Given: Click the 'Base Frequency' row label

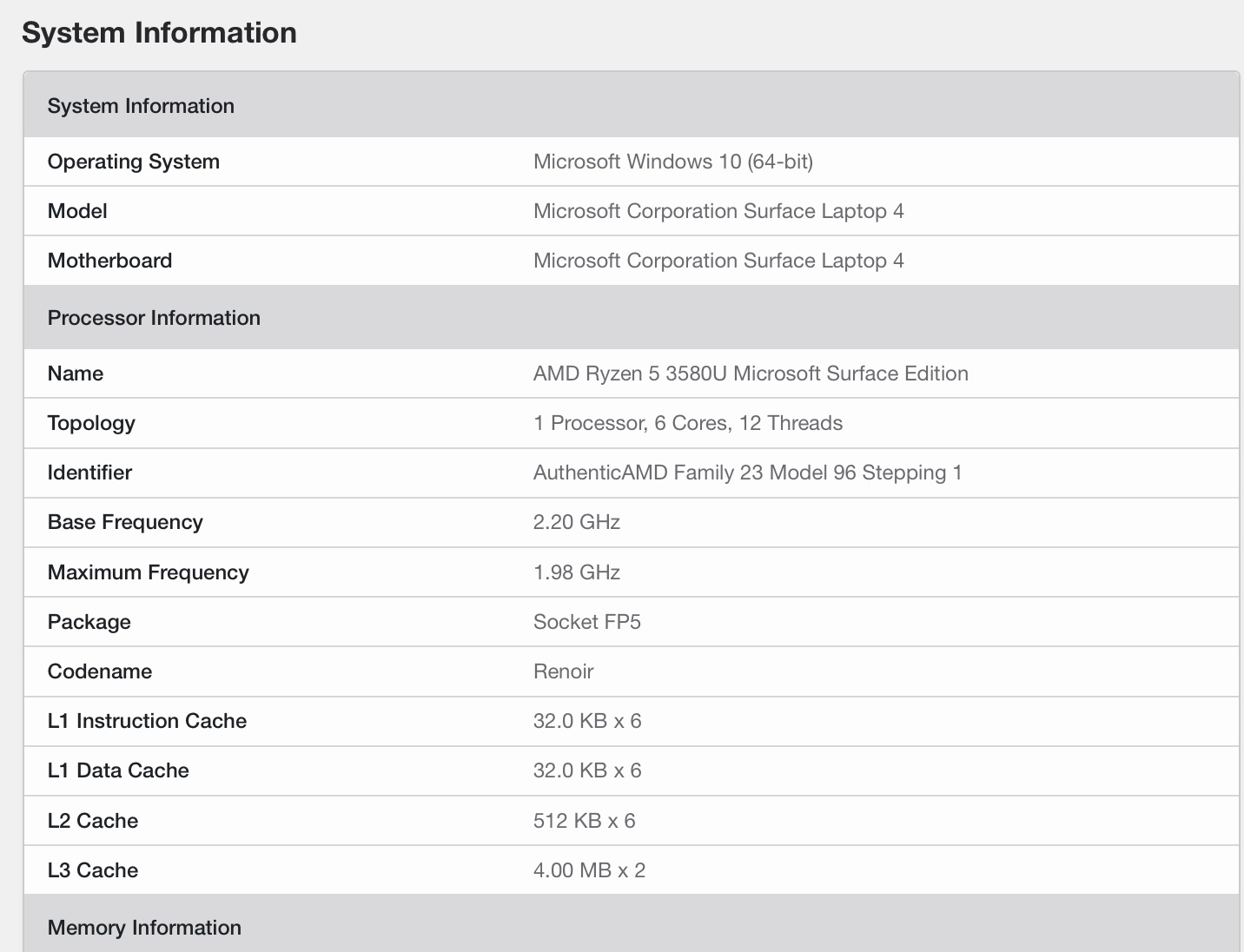Looking at the screenshot, I should (x=125, y=522).
